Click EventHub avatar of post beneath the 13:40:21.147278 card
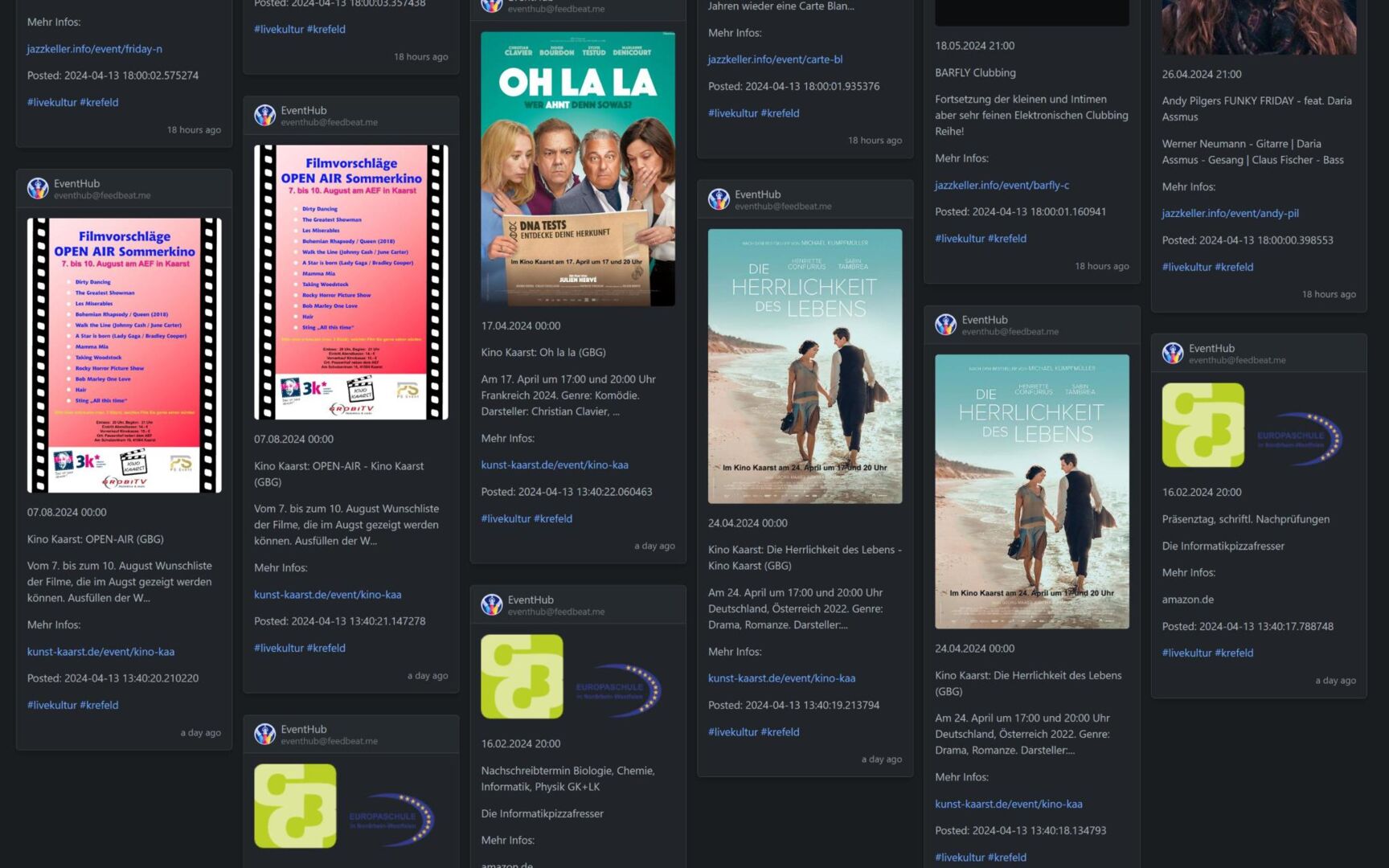The image size is (1389, 868). [265, 735]
